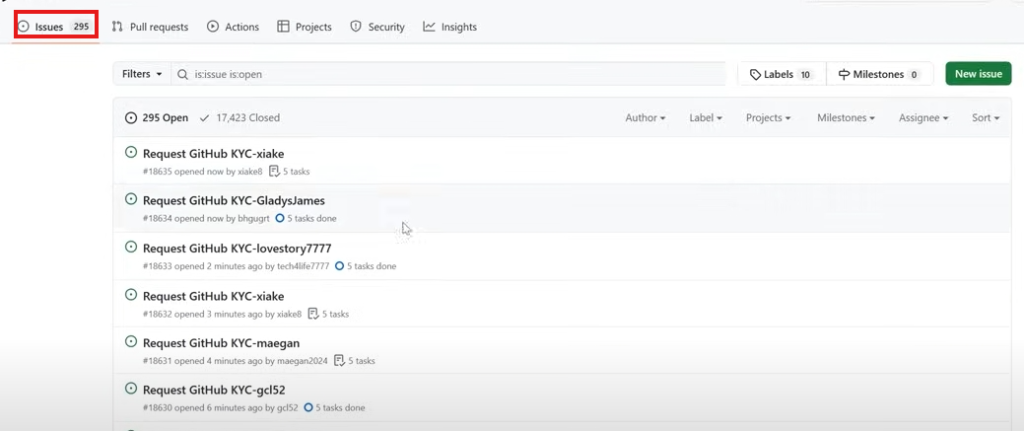1024x431 pixels.
Task: Open the Actions tab
Action: click(233, 27)
